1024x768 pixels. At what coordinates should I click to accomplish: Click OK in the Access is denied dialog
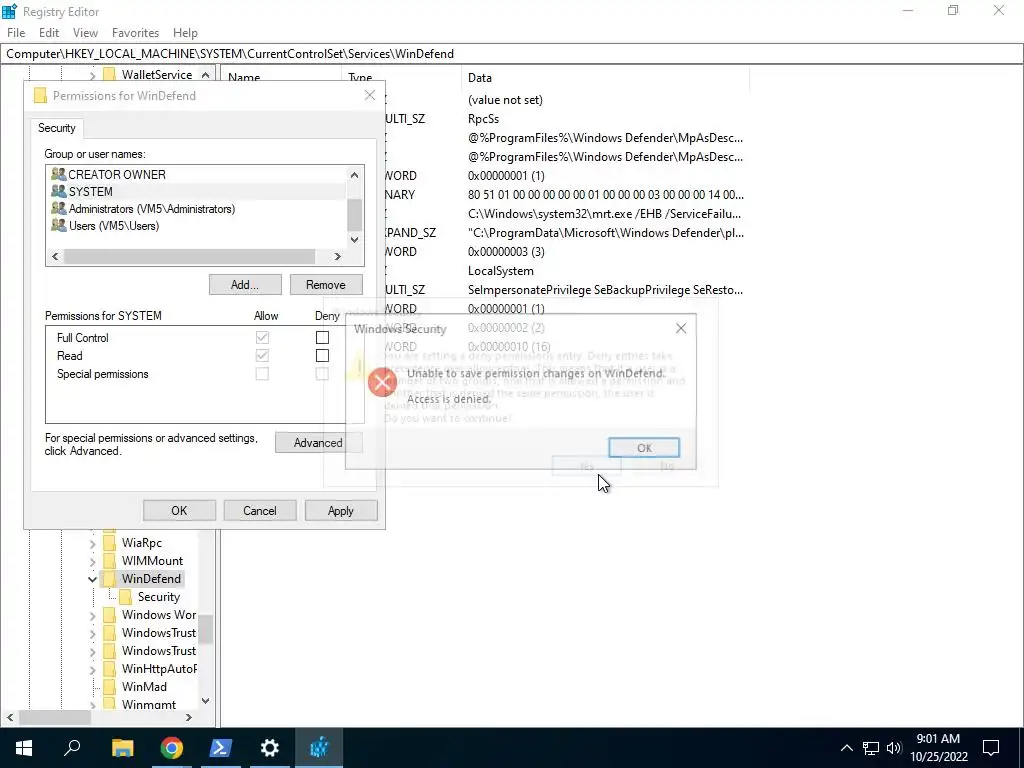click(644, 448)
